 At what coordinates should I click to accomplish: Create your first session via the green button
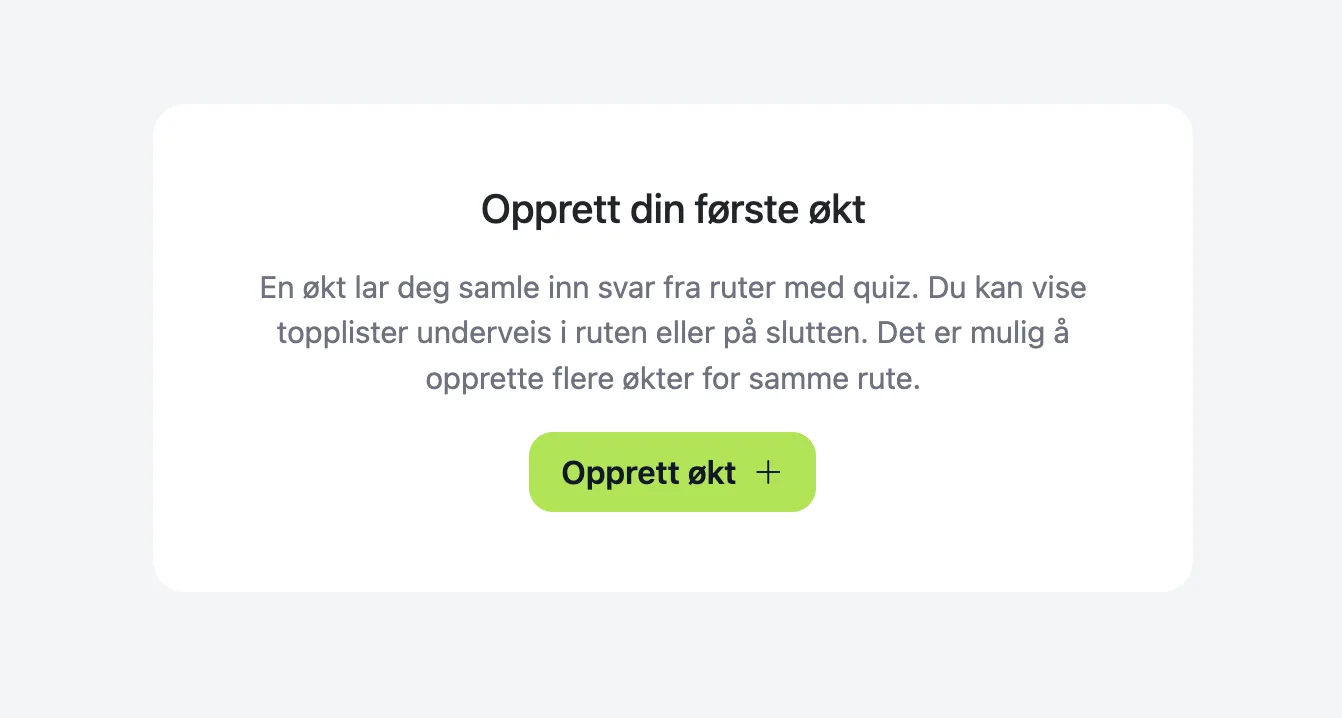672,472
